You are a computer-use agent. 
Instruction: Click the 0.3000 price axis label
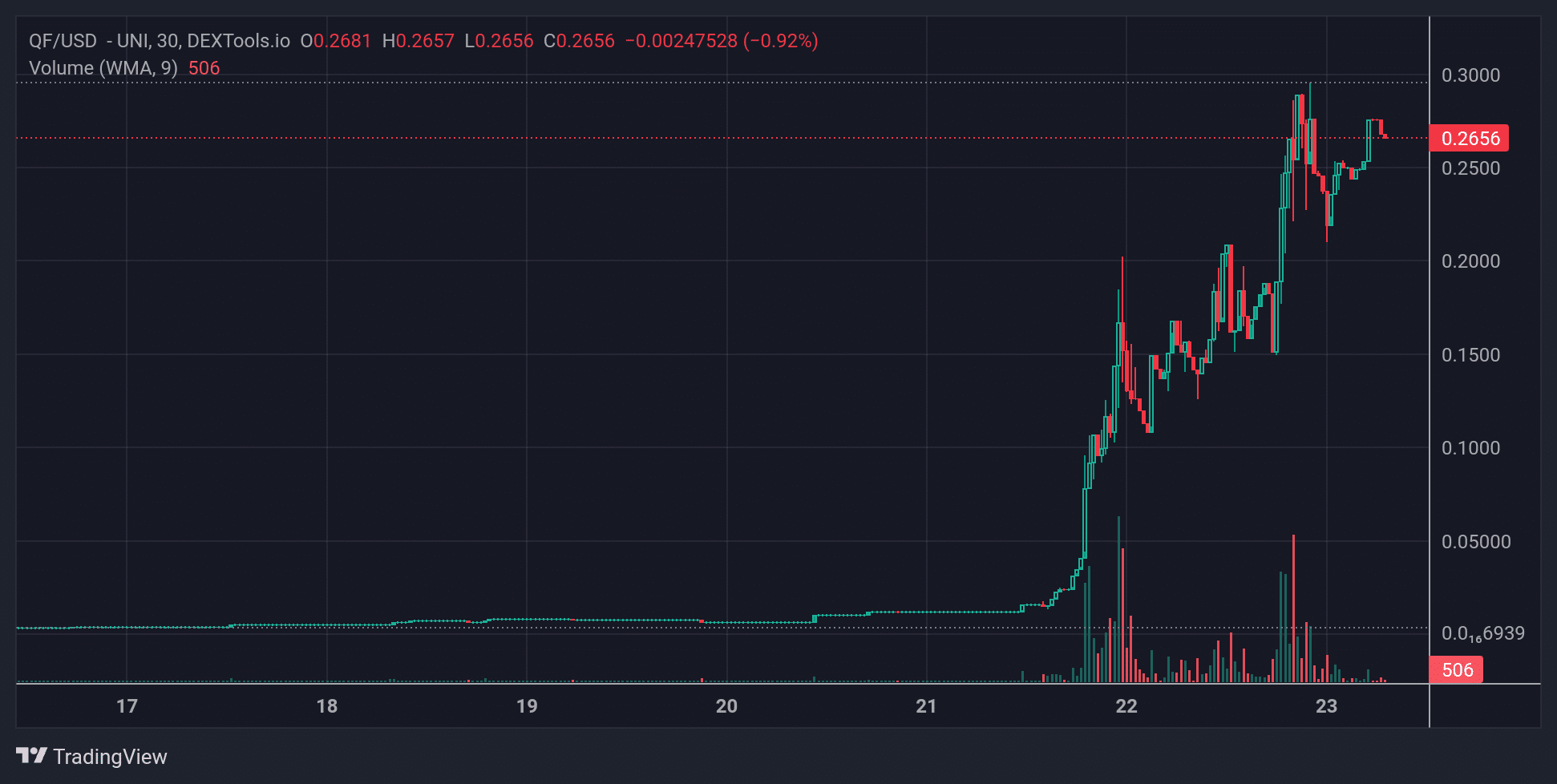pyautogui.click(x=1470, y=75)
